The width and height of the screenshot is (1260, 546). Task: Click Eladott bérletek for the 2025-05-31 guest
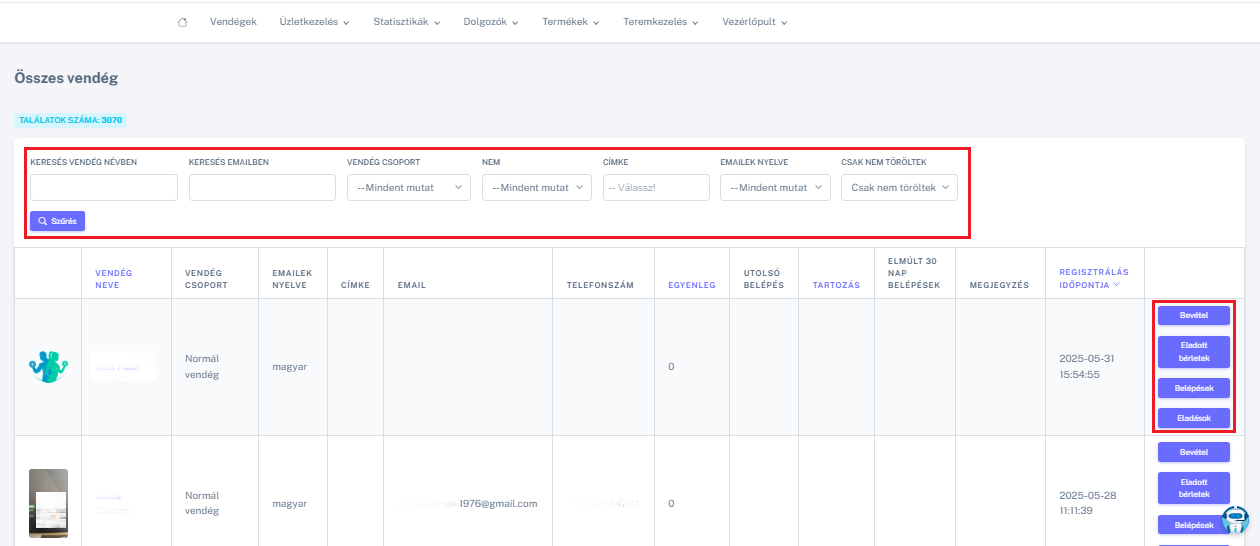pos(1194,352)
